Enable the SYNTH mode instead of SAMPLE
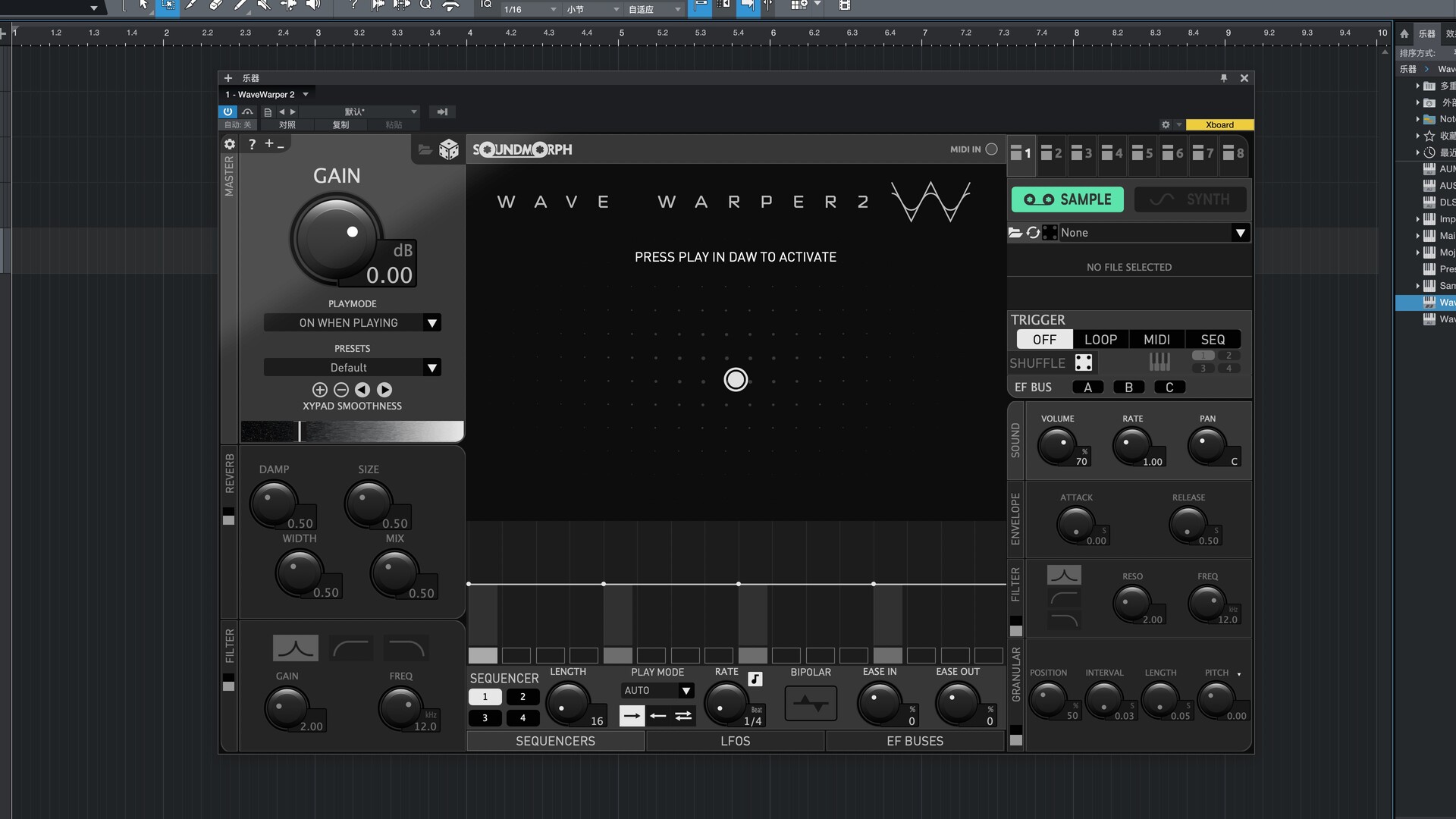 pyautogui.click(x=1190, y=199)
